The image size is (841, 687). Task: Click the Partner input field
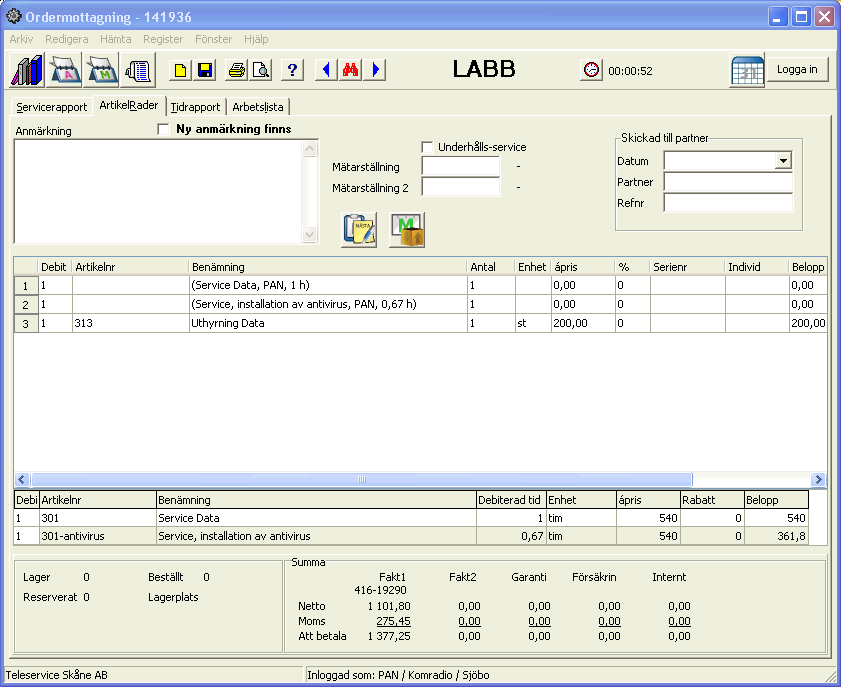pyautogui.click(x=727, y=182)
